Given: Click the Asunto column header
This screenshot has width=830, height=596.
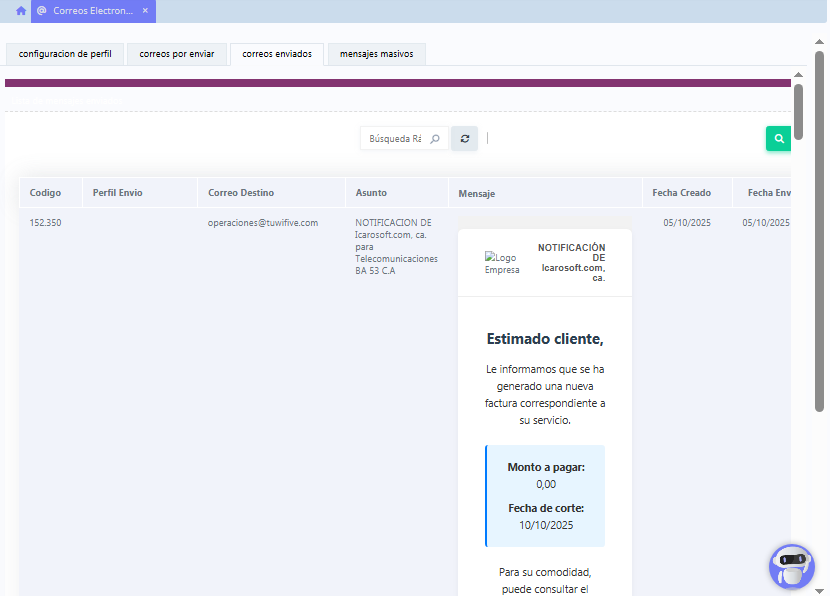Looking at the screenshot, I should 371,193.
